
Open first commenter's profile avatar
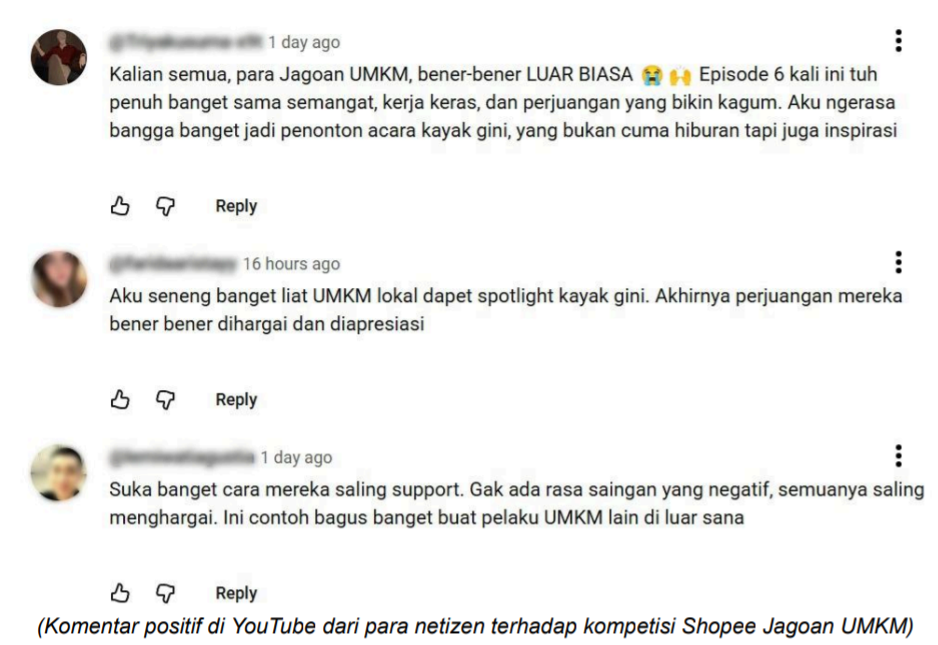pyautogui.click(x=59, y=57)
